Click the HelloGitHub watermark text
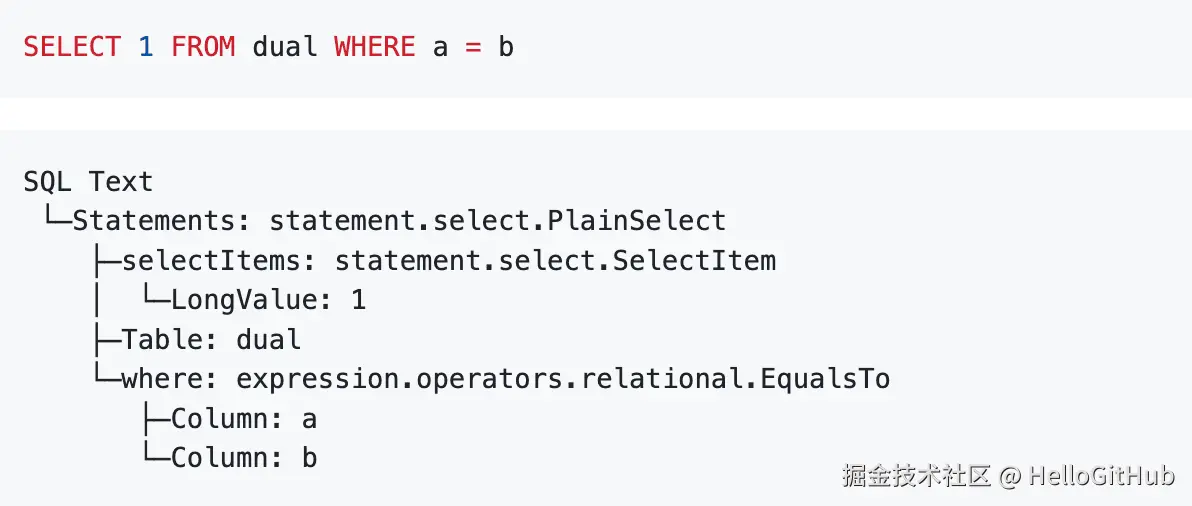This screenshot has height=506, width=1192. click(x=1101, y=476)
